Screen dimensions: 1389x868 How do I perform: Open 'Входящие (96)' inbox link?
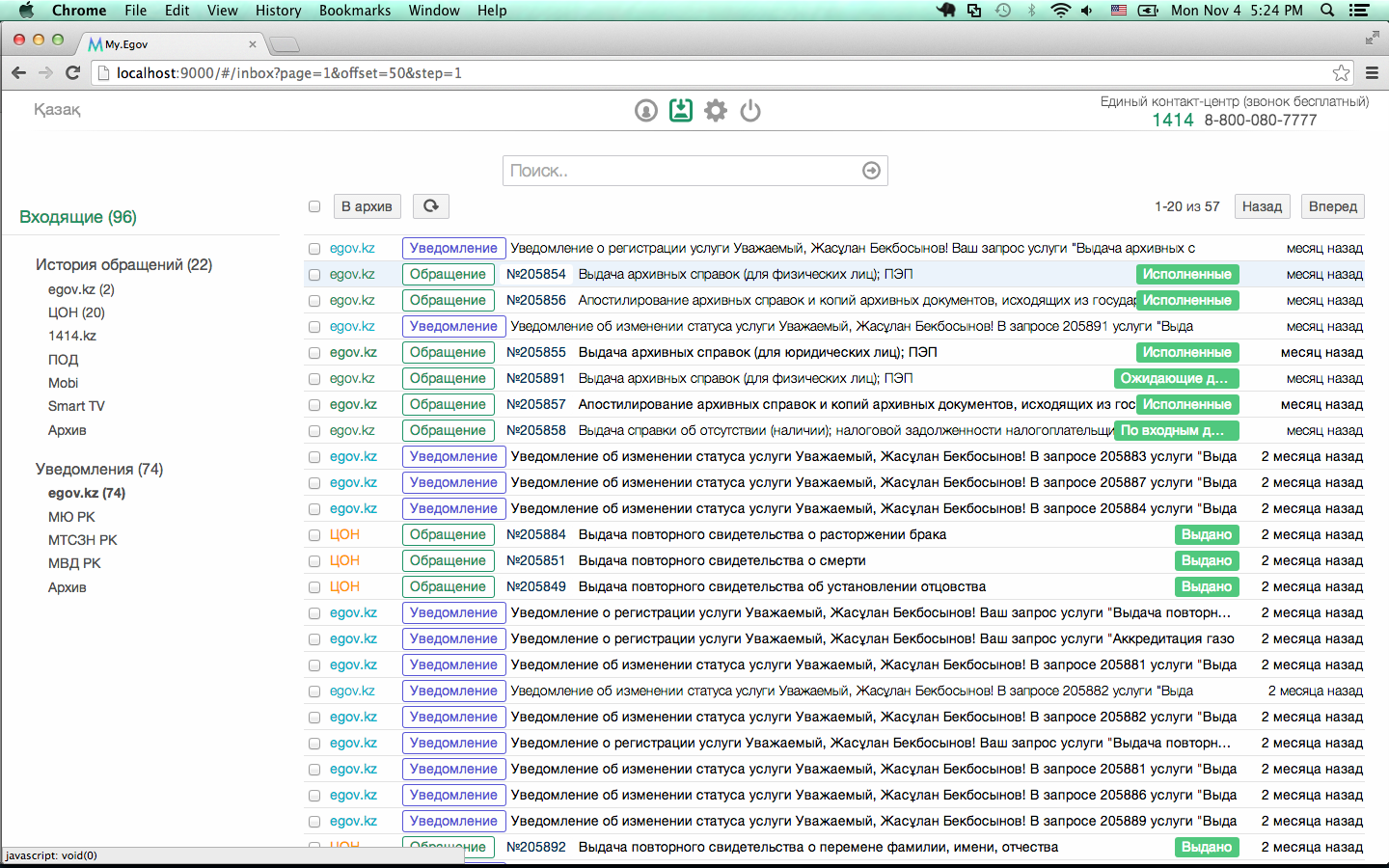pyautogui.click(x=78, y=217)
